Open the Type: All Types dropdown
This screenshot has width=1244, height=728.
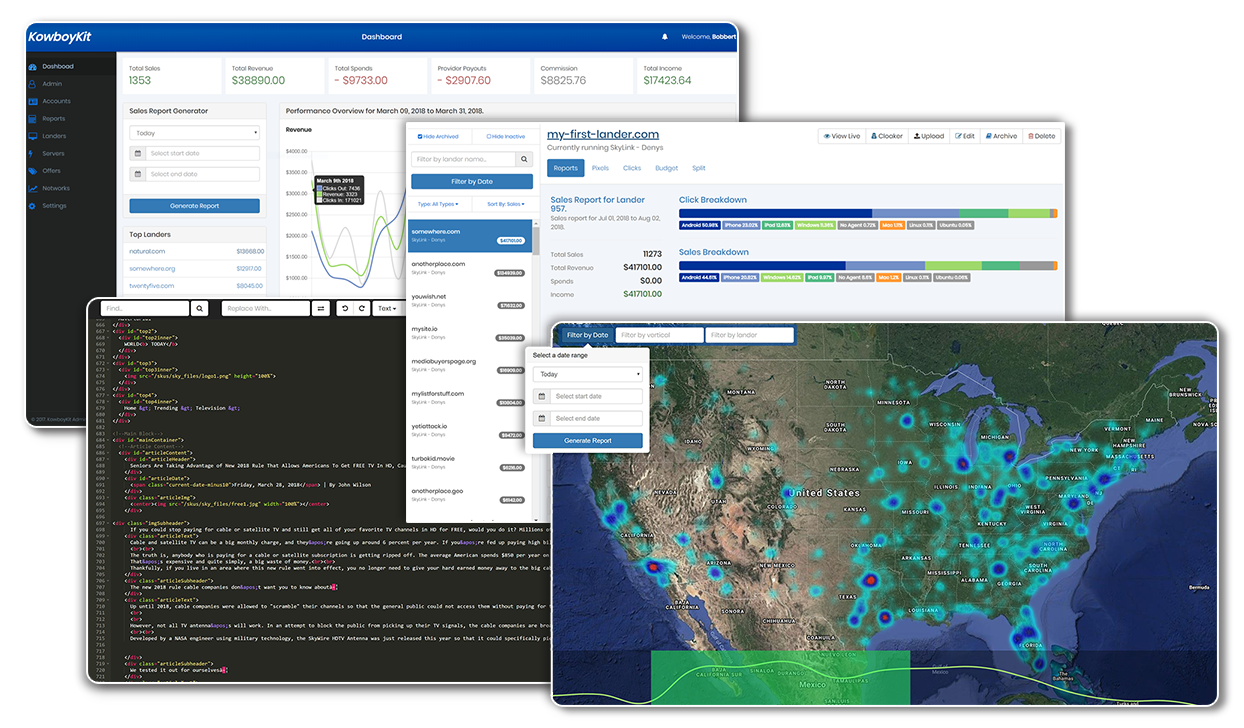[437, 204]
